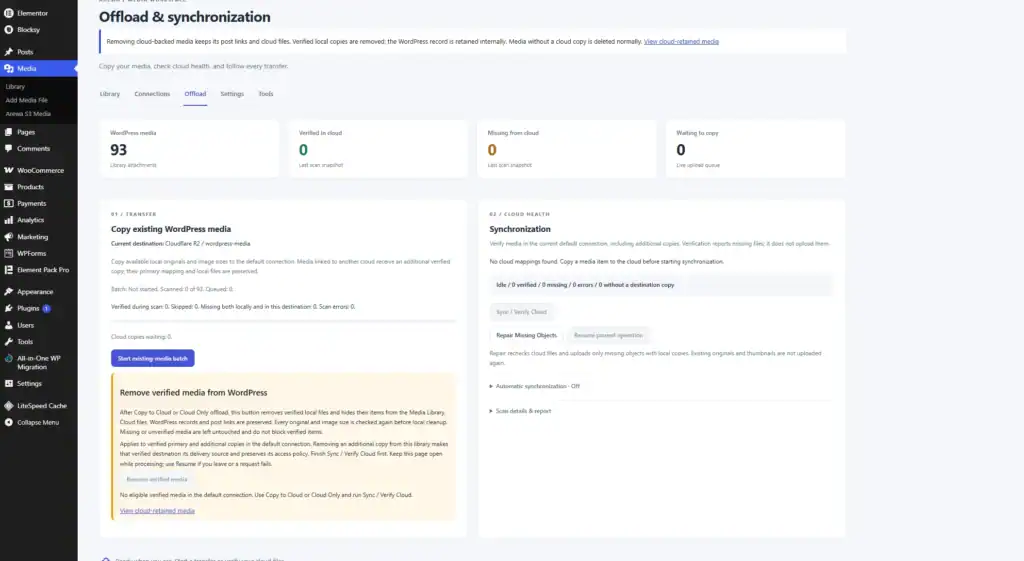This screenshot has height=561, width=1024.
Task: Open Analytics via the bar chart icon
Action: point(8,220)
